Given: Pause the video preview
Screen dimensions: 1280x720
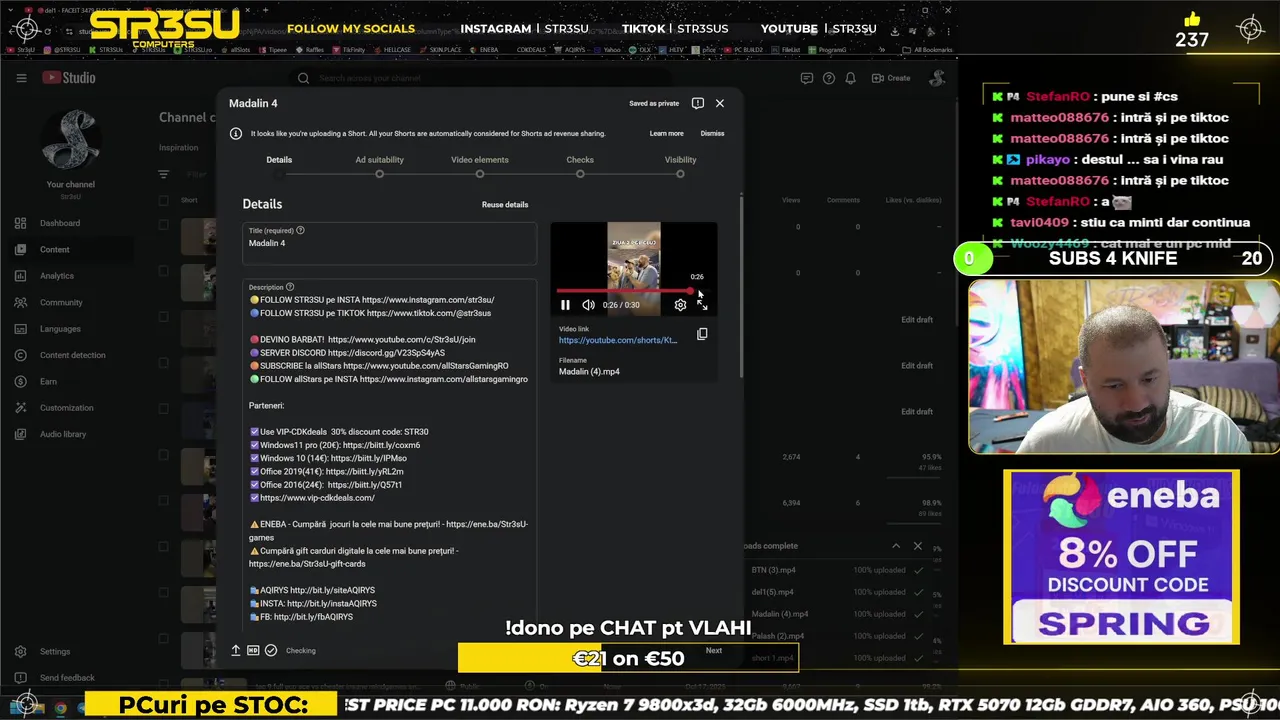Looking at the screenshot, I should click(565, 305).
